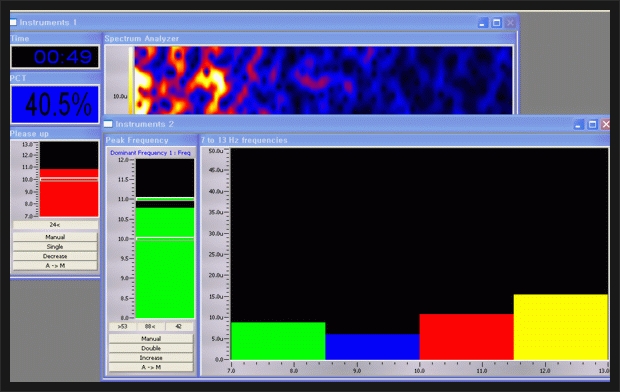Click the Instruments 2 window title icon
This screenshot has height=392, width=620.
pyautogui.click(x=108, y=124)
